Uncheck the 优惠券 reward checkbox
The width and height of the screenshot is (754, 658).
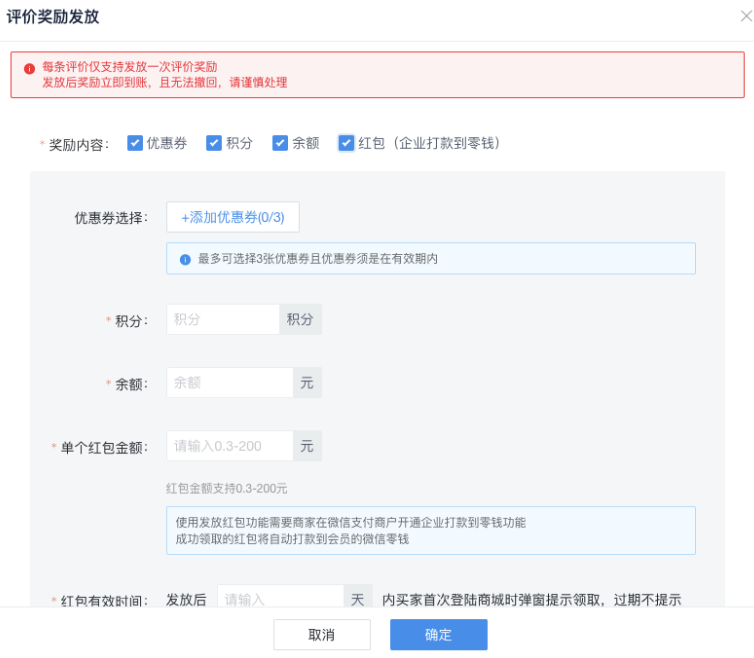pos(135,143)
